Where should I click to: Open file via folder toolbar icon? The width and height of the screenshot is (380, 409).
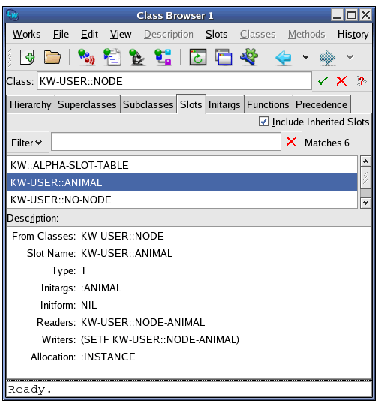[52, 57]
